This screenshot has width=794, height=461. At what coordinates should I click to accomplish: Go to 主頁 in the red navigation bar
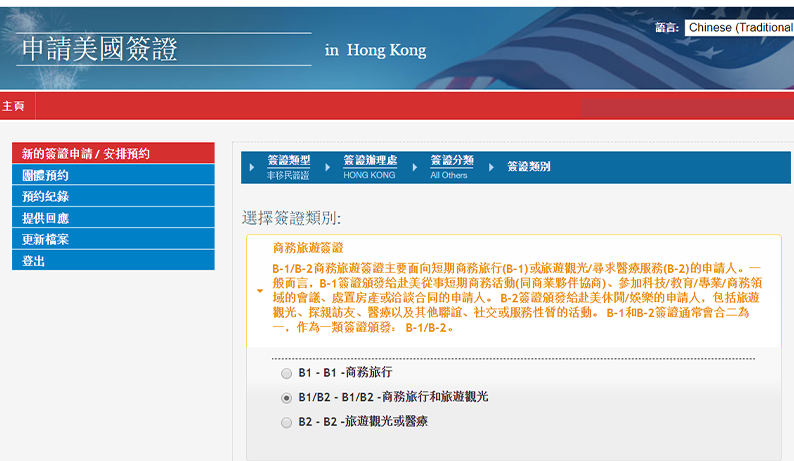coord(13,105)
